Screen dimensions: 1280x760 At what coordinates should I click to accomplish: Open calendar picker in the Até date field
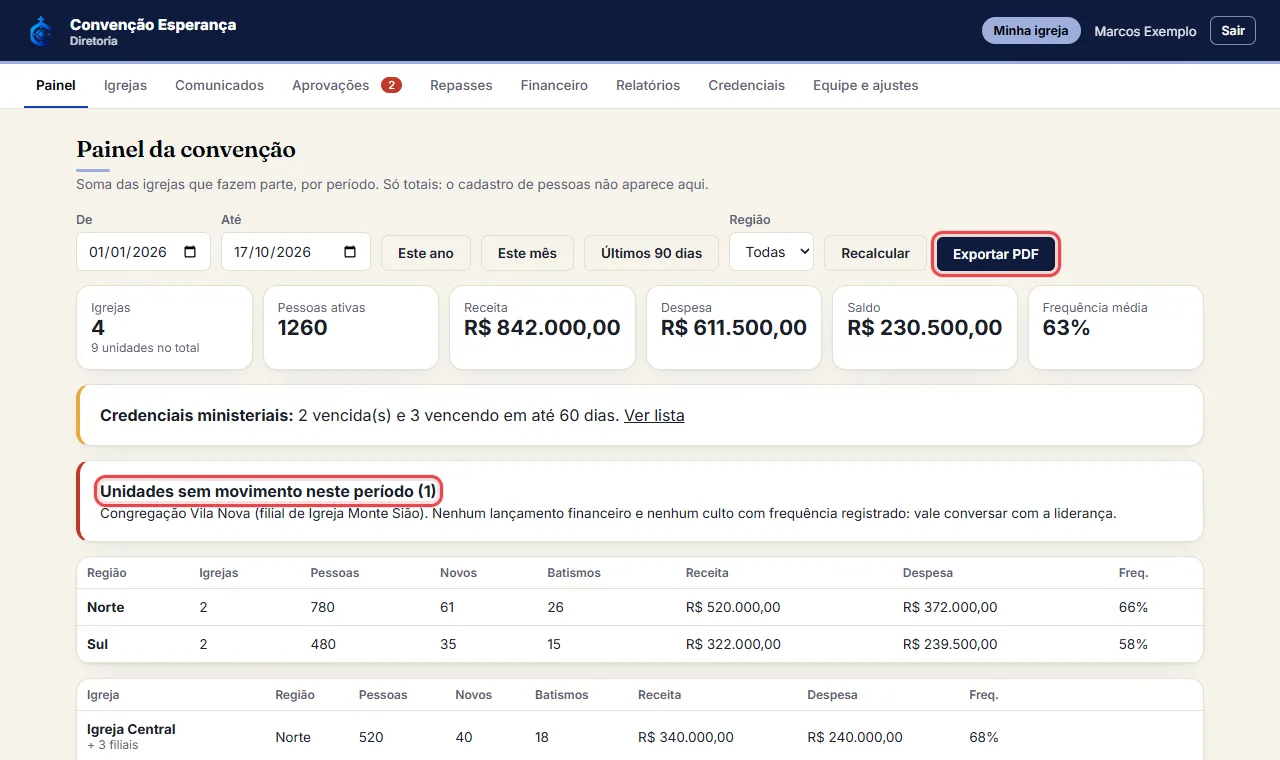[350, 252]
